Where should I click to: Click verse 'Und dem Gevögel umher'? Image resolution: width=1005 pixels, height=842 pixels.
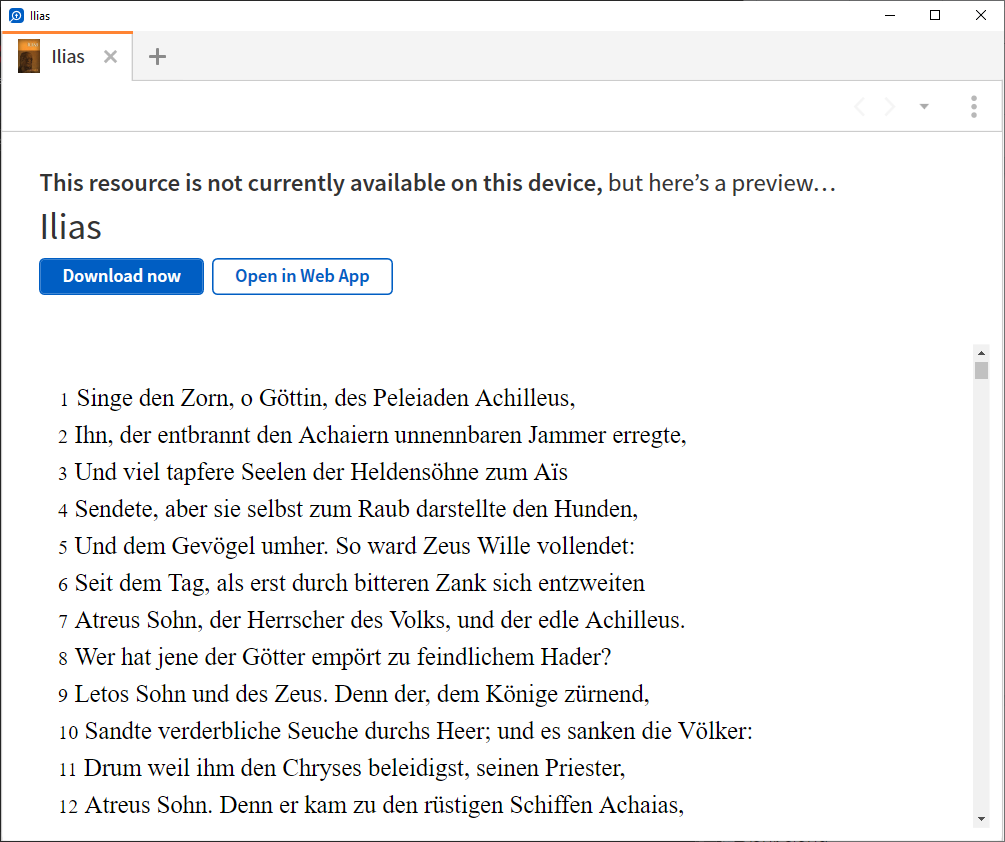[354, 546]
